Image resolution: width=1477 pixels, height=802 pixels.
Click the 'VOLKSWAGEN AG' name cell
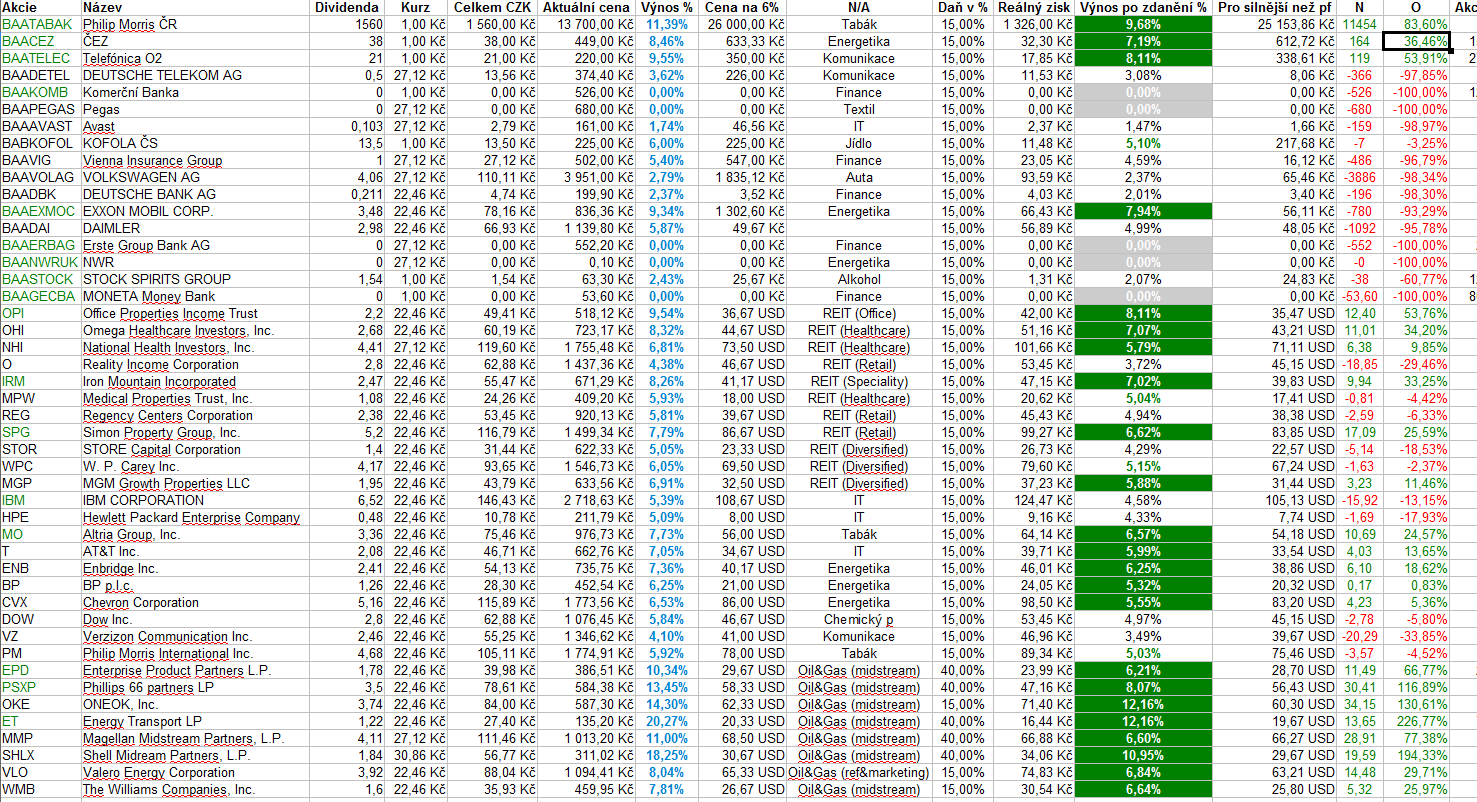pos(193,177)
